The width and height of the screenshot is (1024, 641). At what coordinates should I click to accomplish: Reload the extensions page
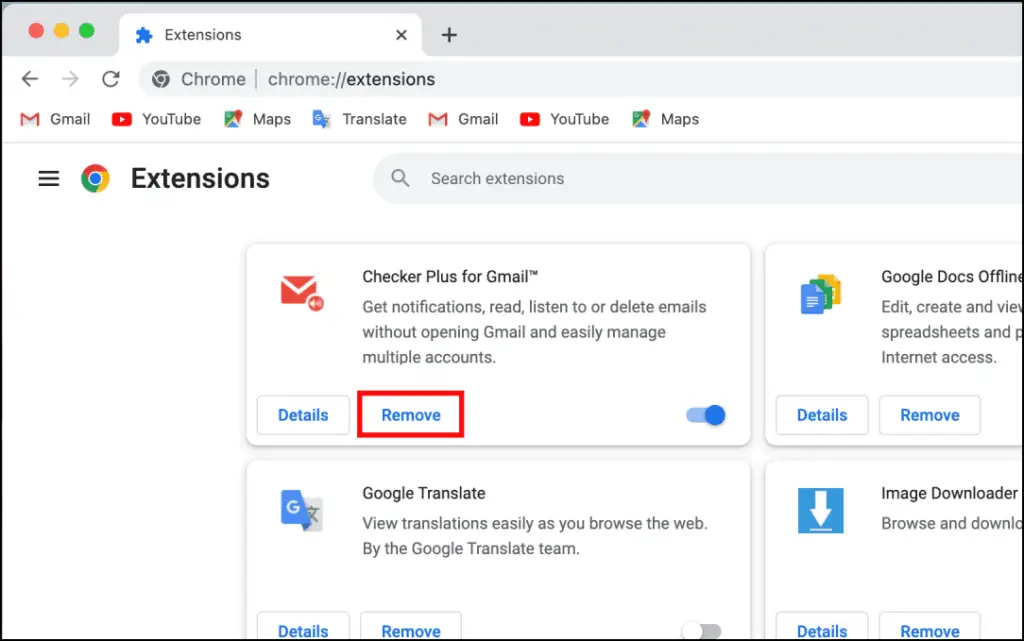pos(111,79)
